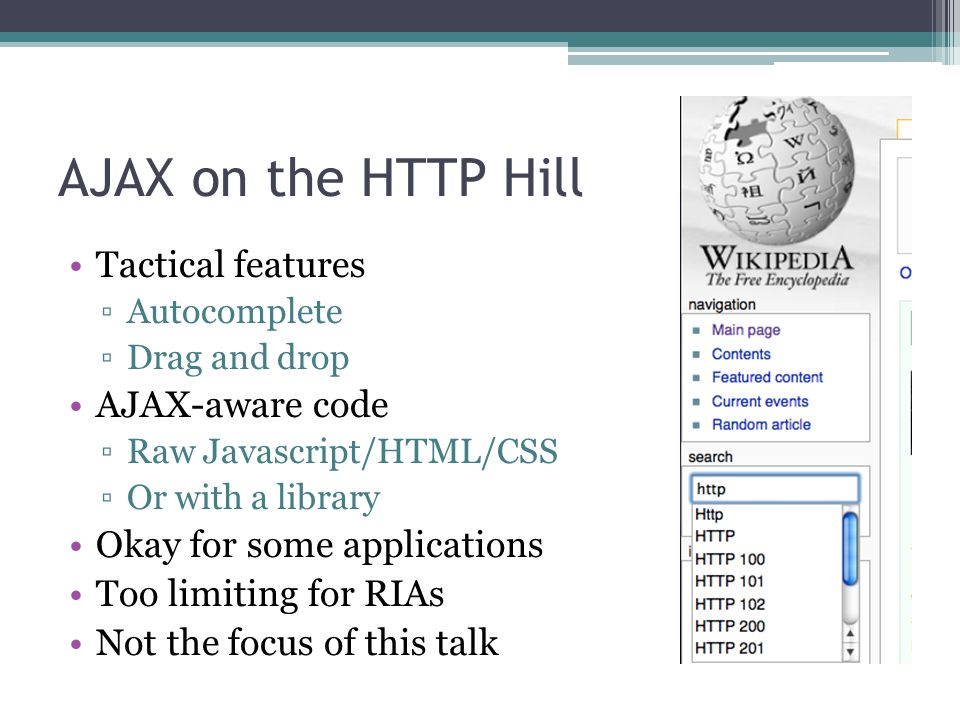Open a Random article
The height and width of the screenshot is (720, 960).
coord(761,424)
